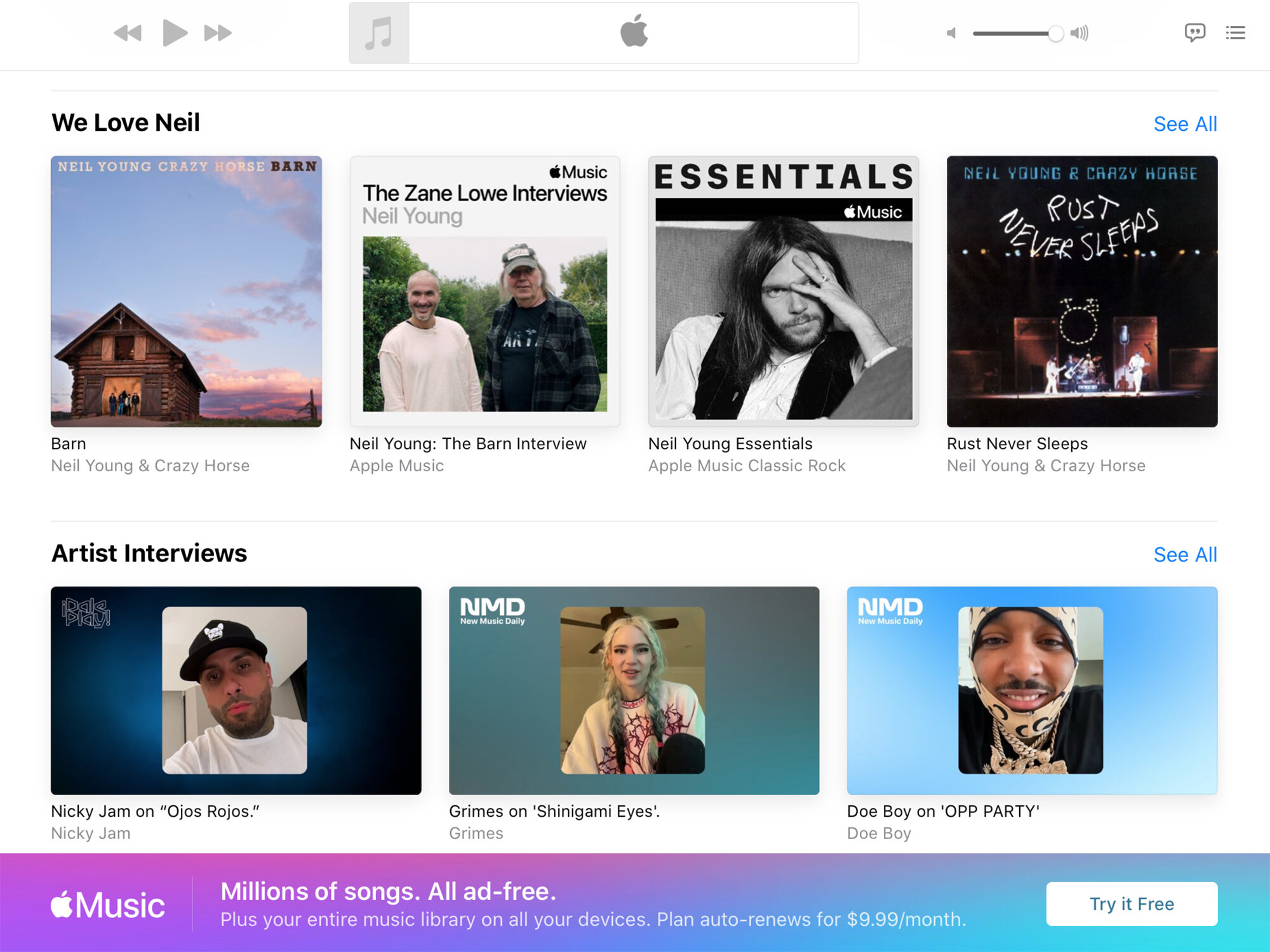The width and height of the screenshot is (1270, 952).
Task: Open the Doe Boy interview video thumbnail
Action: coord(1032,690)
